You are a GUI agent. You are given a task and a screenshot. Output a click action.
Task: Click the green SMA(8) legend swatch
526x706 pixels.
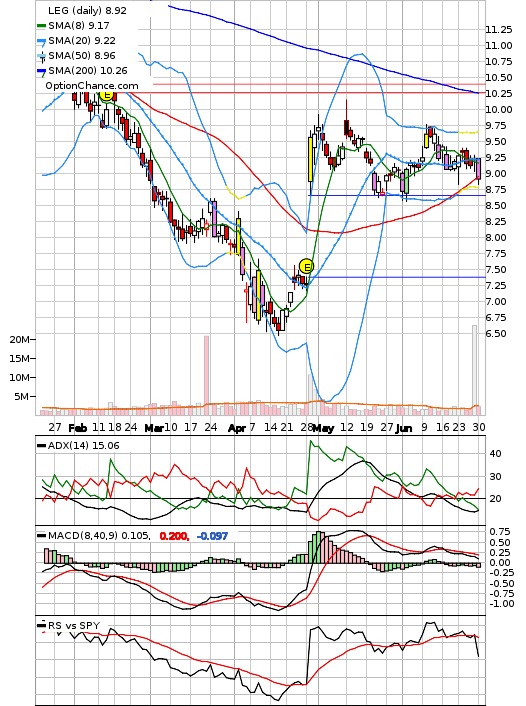tap(41, 27)
